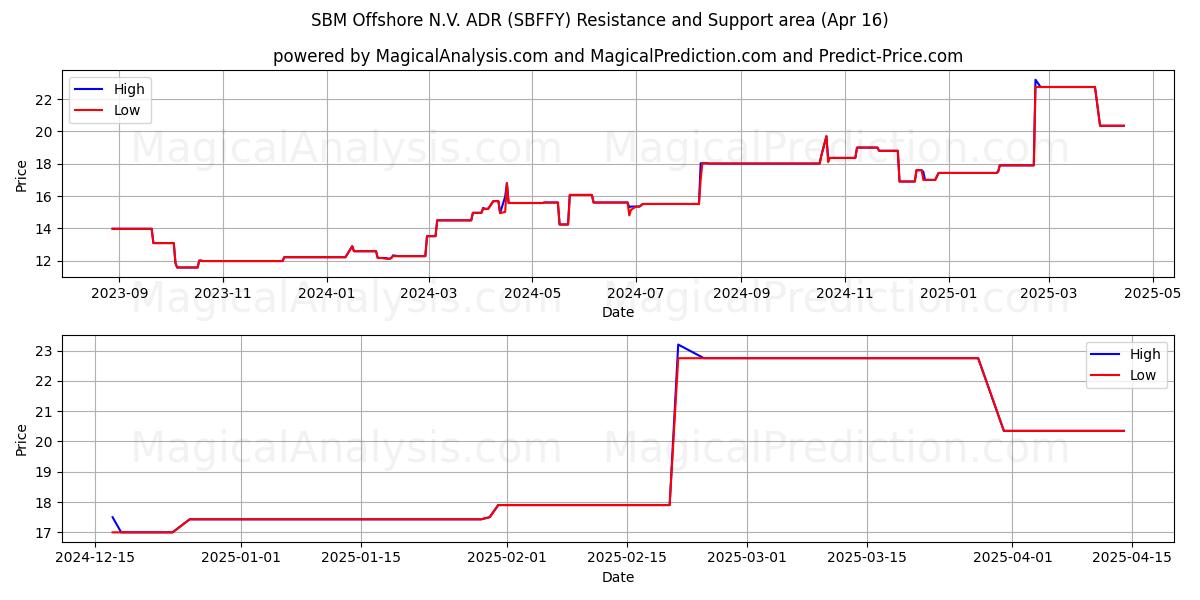
Task: Click the '2025-04-01' tick on the bottom chart
Action: (1012, 558)
